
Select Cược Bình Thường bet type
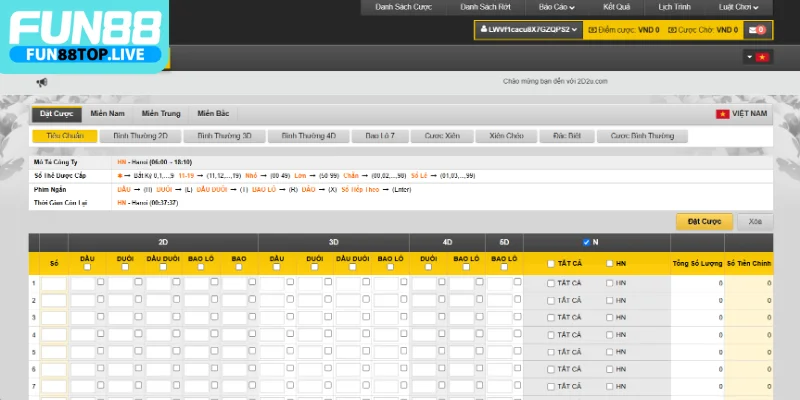pyautogui.click(x=642, y=136)
